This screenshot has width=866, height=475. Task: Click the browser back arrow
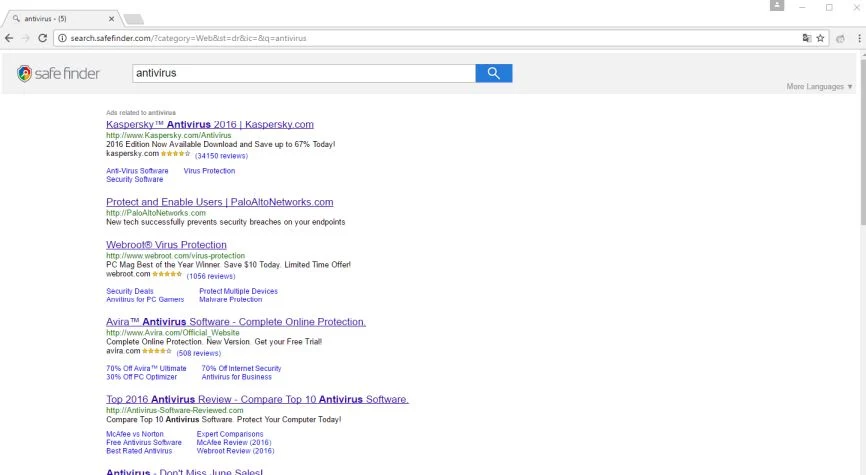[9, 38]
